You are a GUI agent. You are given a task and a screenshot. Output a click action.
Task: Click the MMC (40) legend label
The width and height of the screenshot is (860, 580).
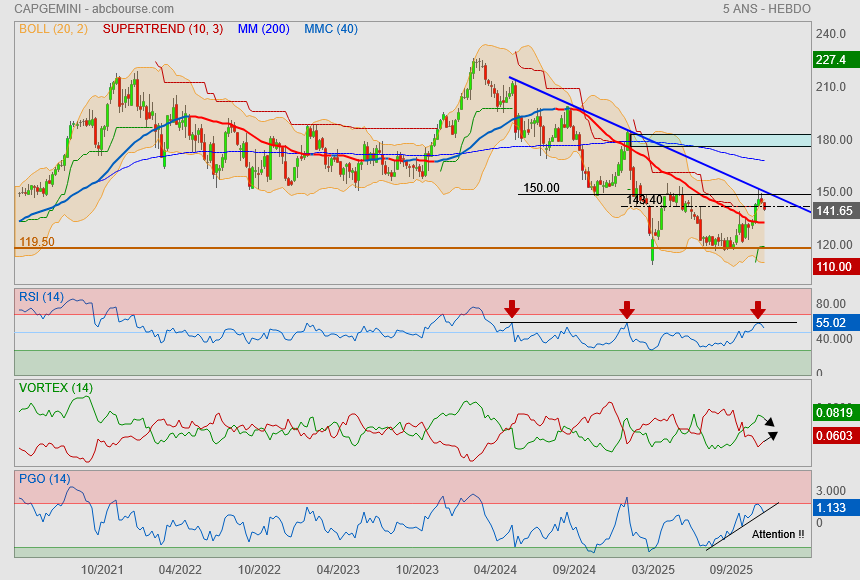(330, 29)
